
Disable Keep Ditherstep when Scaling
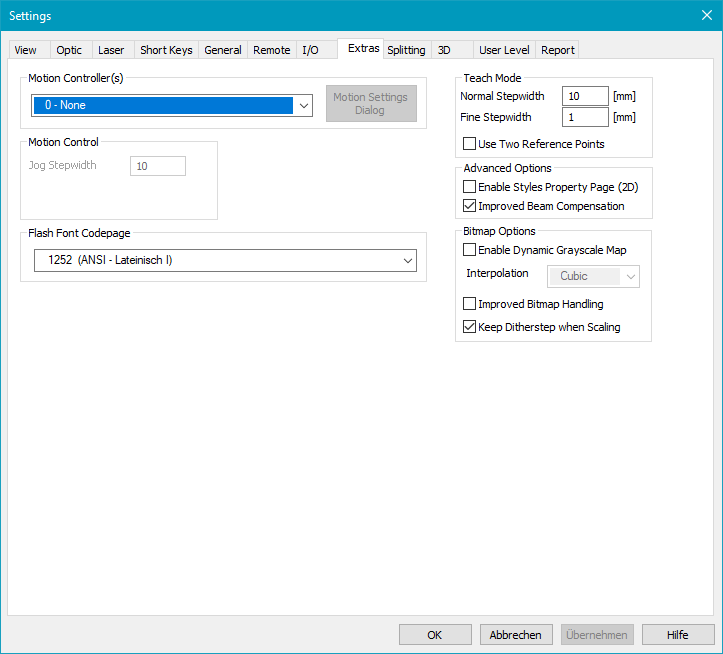[470, 327]
